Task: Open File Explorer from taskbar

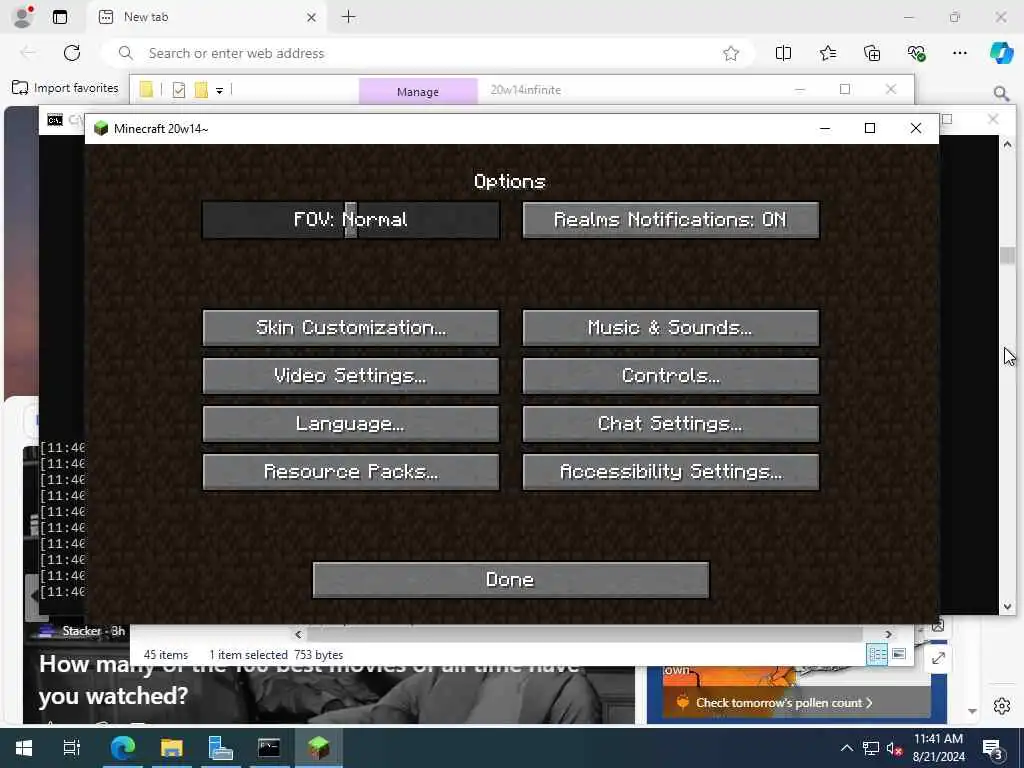Action: click(x=171, y=748)
